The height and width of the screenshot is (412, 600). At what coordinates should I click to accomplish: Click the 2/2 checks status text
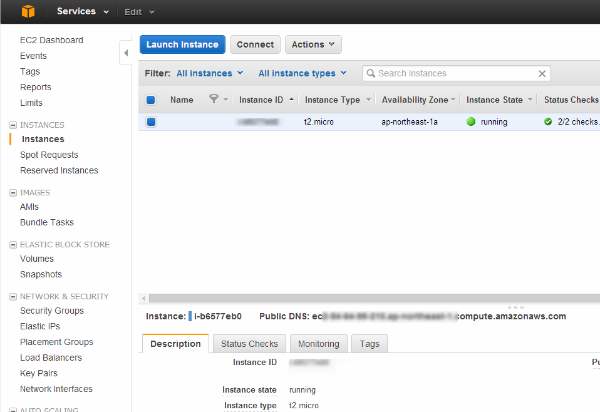coord(578,122)
